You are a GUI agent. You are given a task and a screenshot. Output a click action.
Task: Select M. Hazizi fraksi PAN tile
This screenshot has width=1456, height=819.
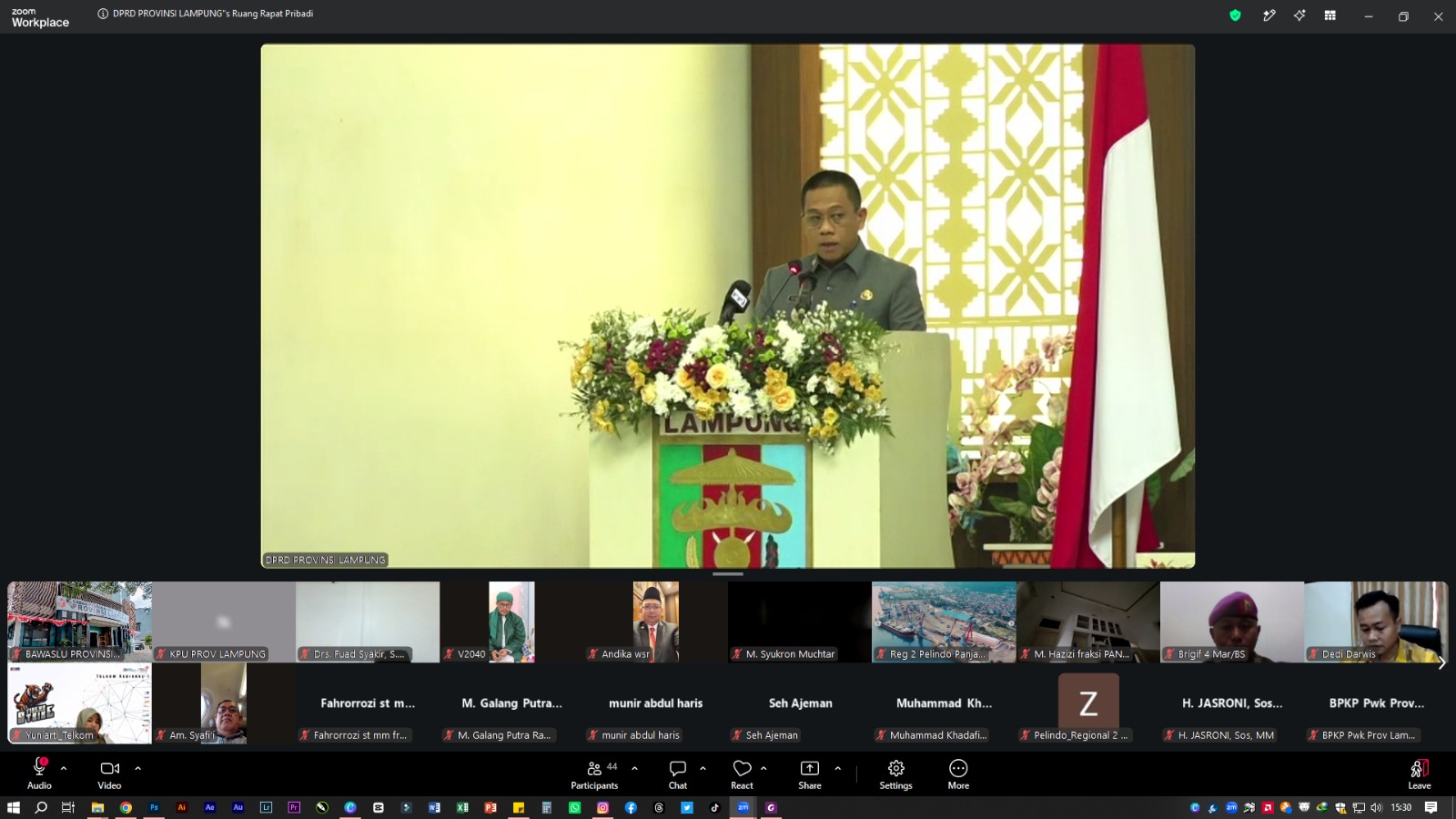click(1088, 622)
